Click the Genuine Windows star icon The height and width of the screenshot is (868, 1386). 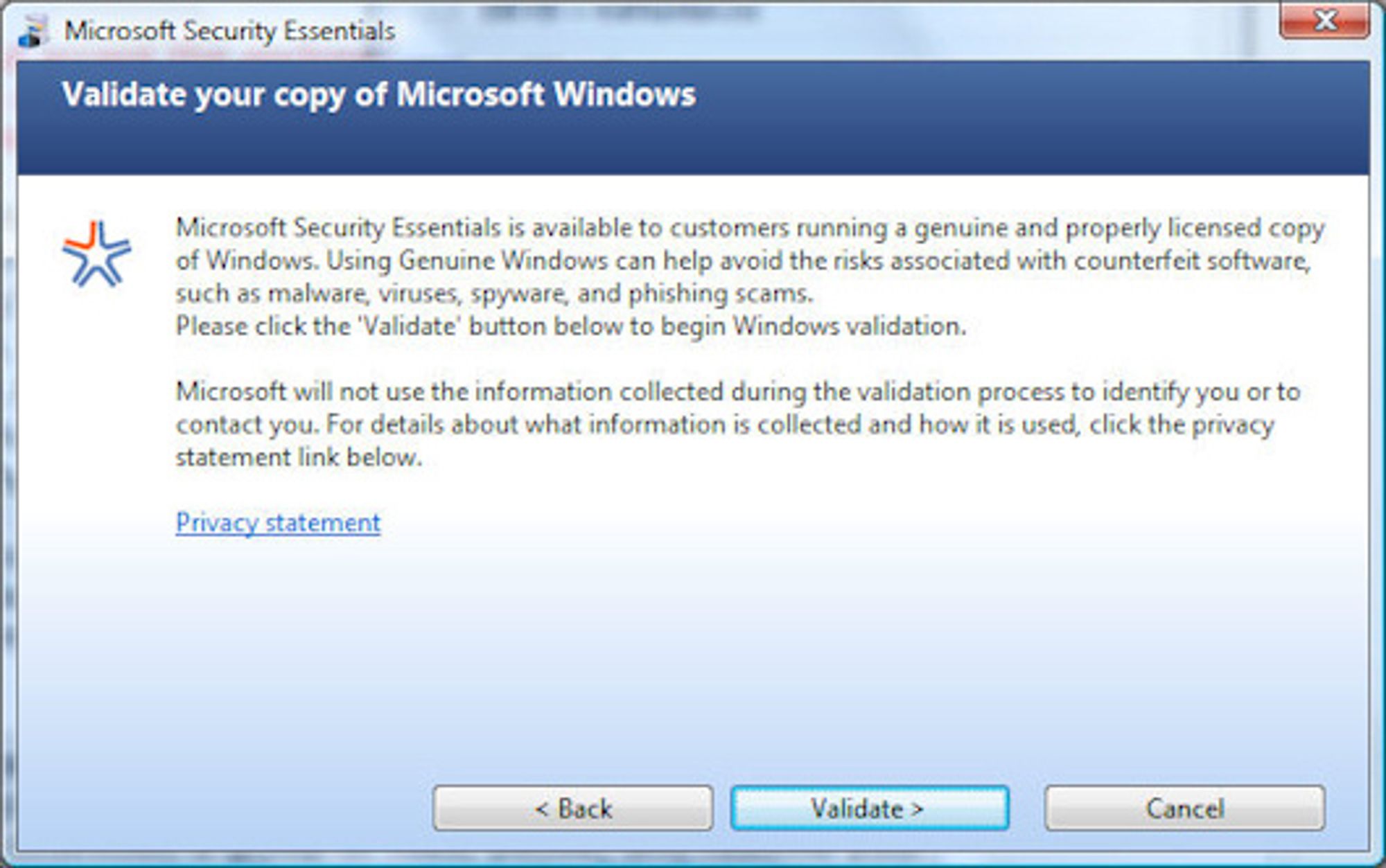click(x=96, y=254)
